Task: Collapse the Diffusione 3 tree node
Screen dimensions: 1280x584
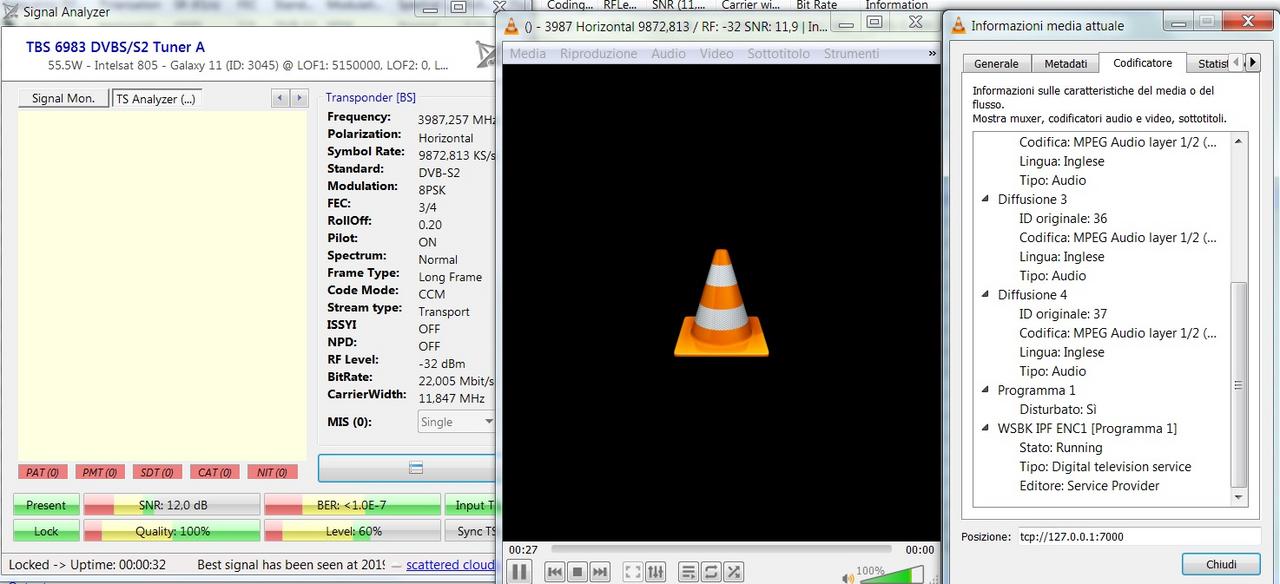Action: point(986,199)
